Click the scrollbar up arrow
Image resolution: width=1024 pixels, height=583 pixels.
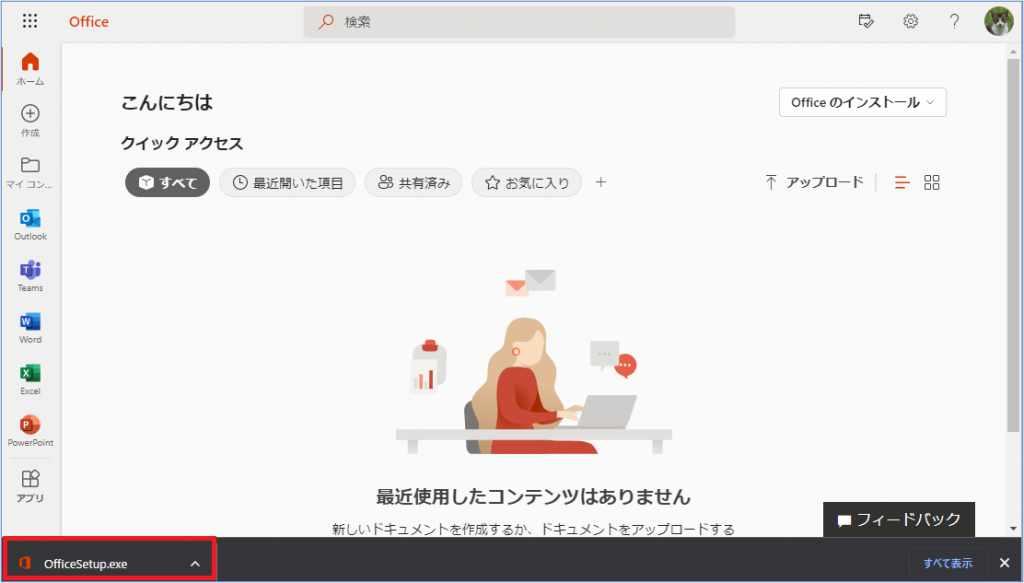pyautogui.click(x=1014, y=51)
